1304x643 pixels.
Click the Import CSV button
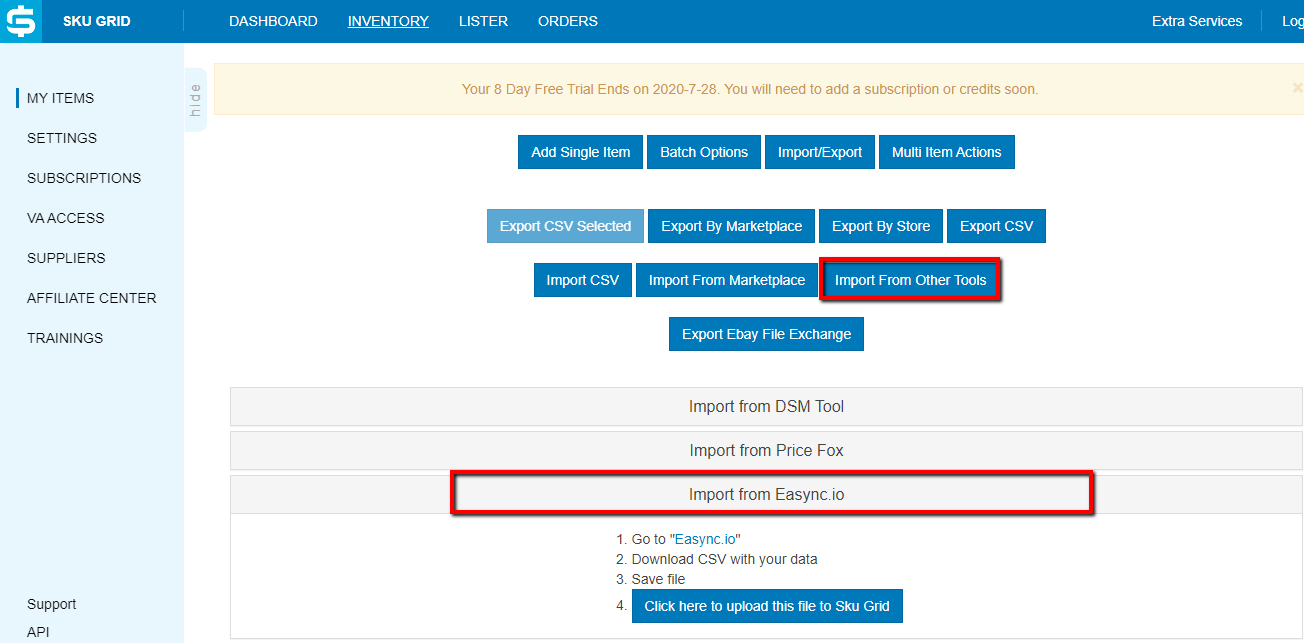(583, 280)
